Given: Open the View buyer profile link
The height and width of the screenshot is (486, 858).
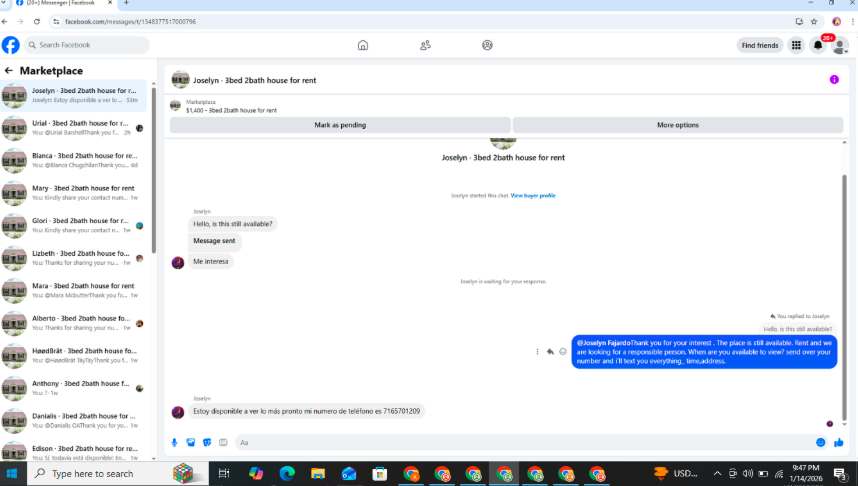Looking at the screenshot, I should [x=533, y=195].
